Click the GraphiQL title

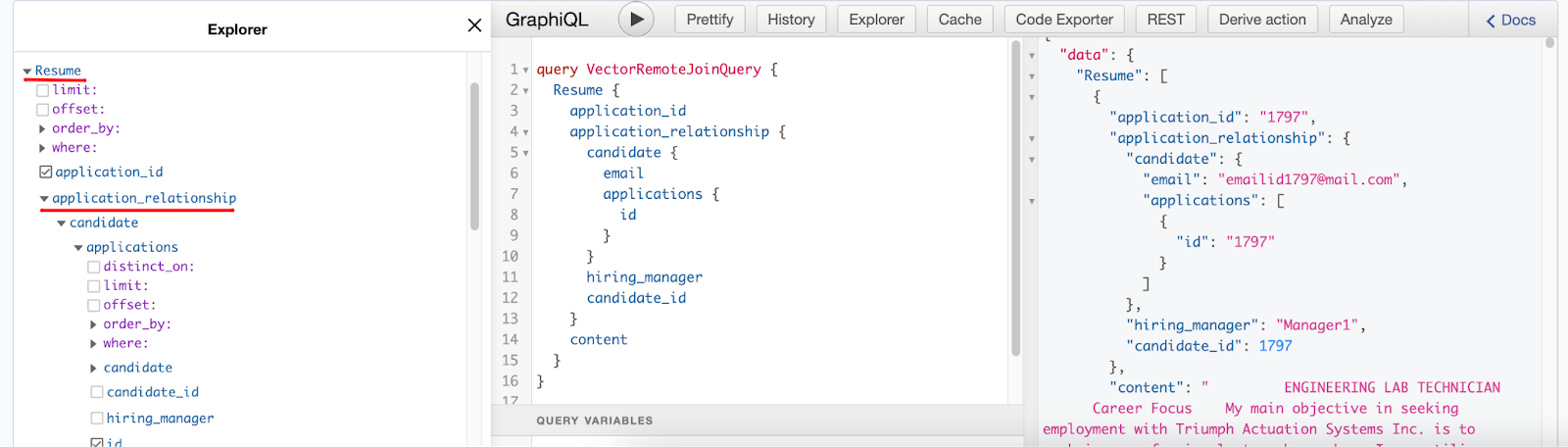click(x=547, y=20)
